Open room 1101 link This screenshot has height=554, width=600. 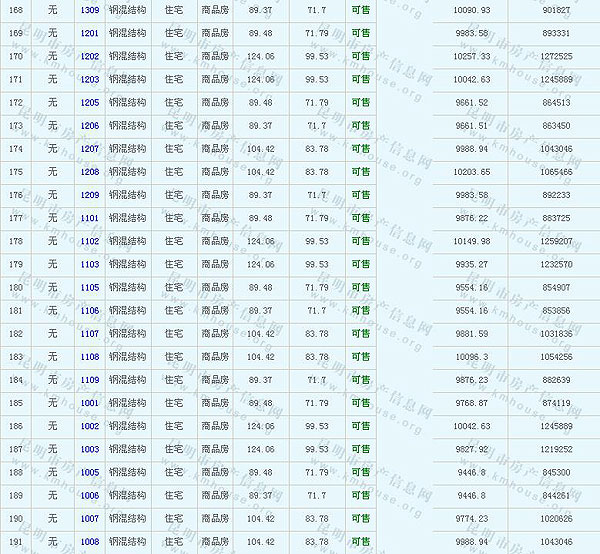point(90,218)
